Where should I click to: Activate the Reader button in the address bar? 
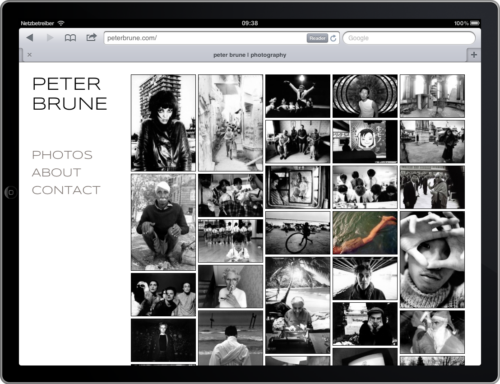[317, 38]
